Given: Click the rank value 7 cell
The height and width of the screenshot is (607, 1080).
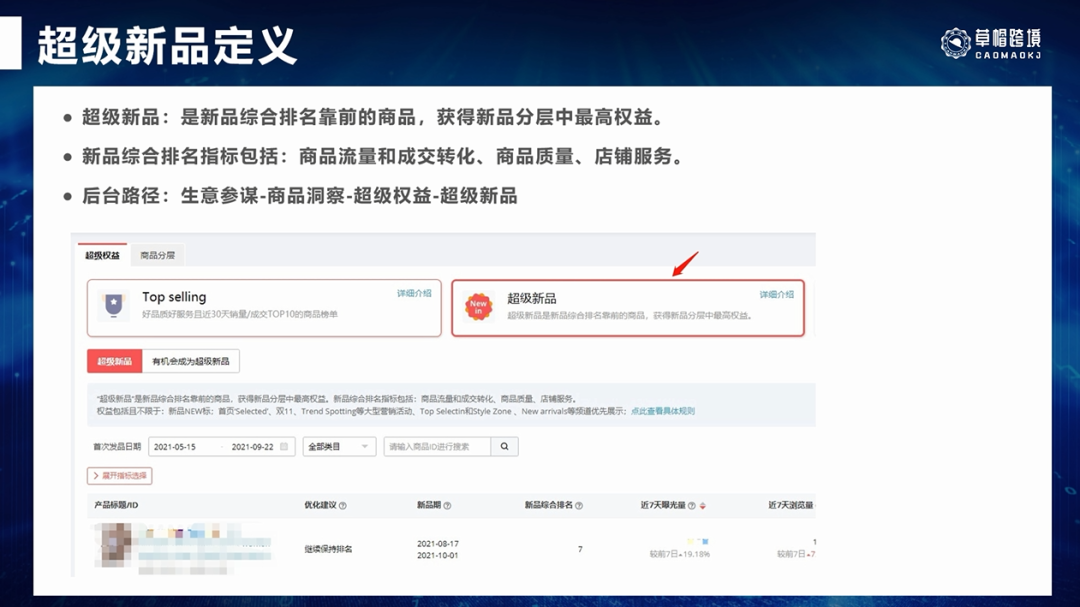Looking at the screenshot, I should (x=580, y=549).
